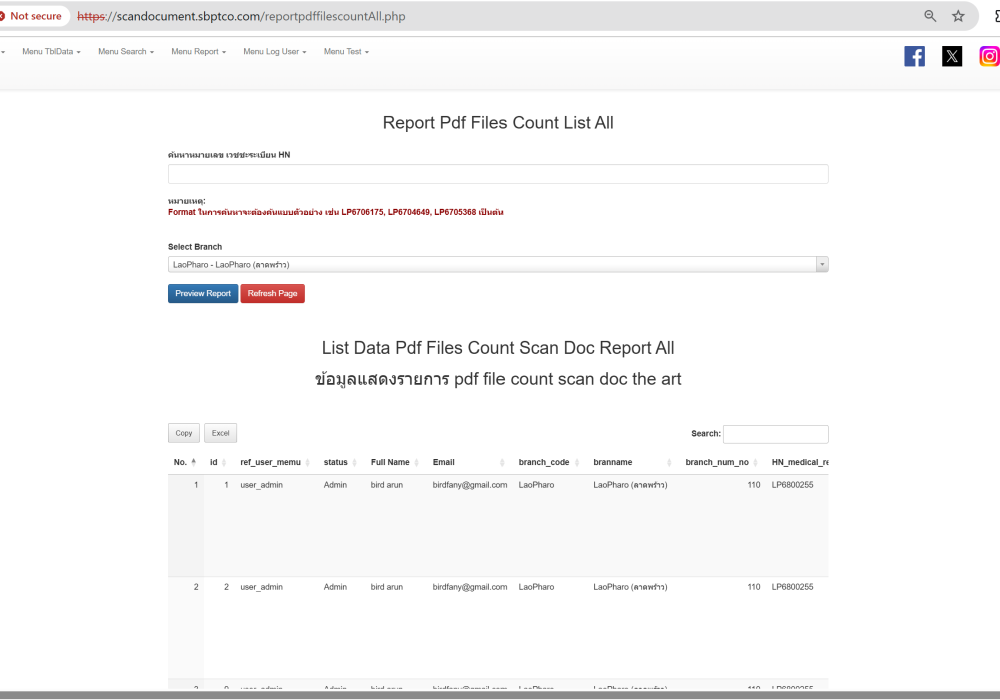Open the Instagram icon link
The width and height of the screenshot is (1000, 700).
(989, 57)
